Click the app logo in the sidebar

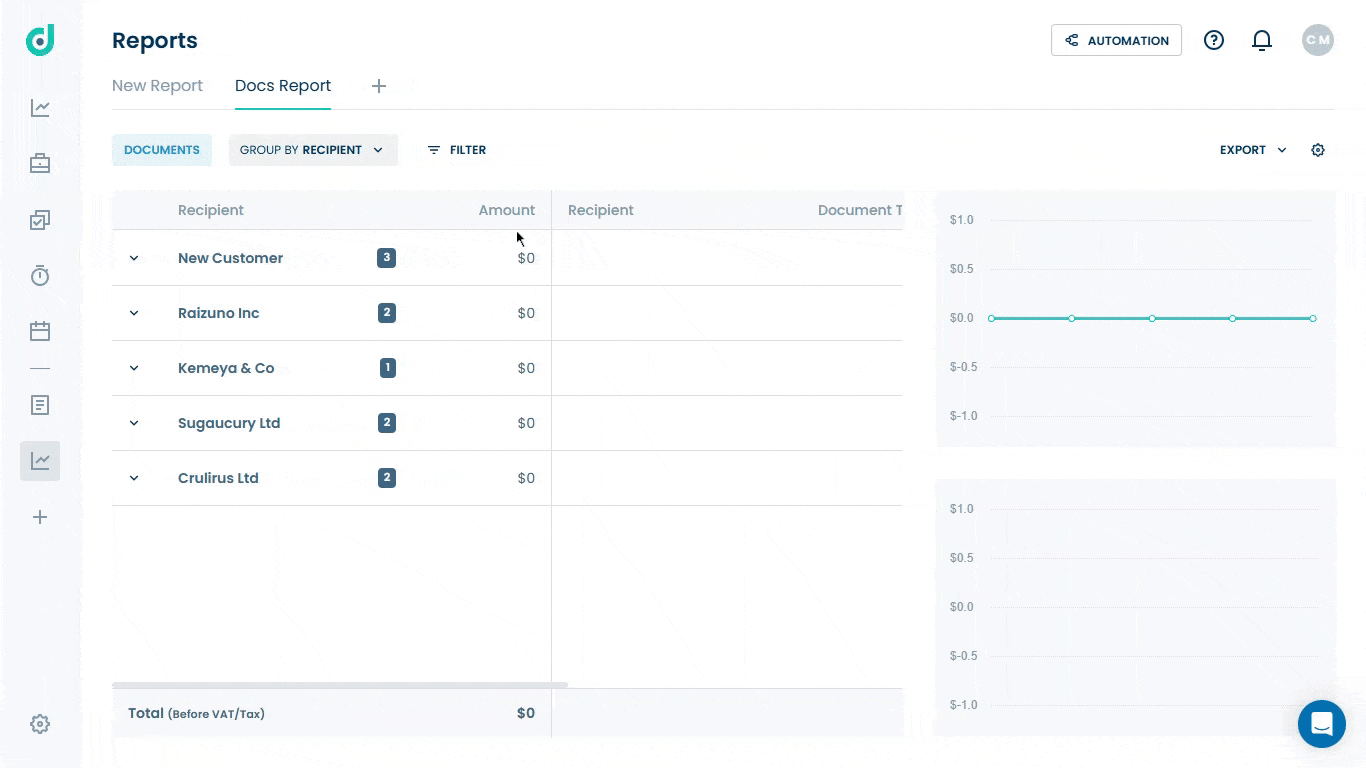click(40, 40)
